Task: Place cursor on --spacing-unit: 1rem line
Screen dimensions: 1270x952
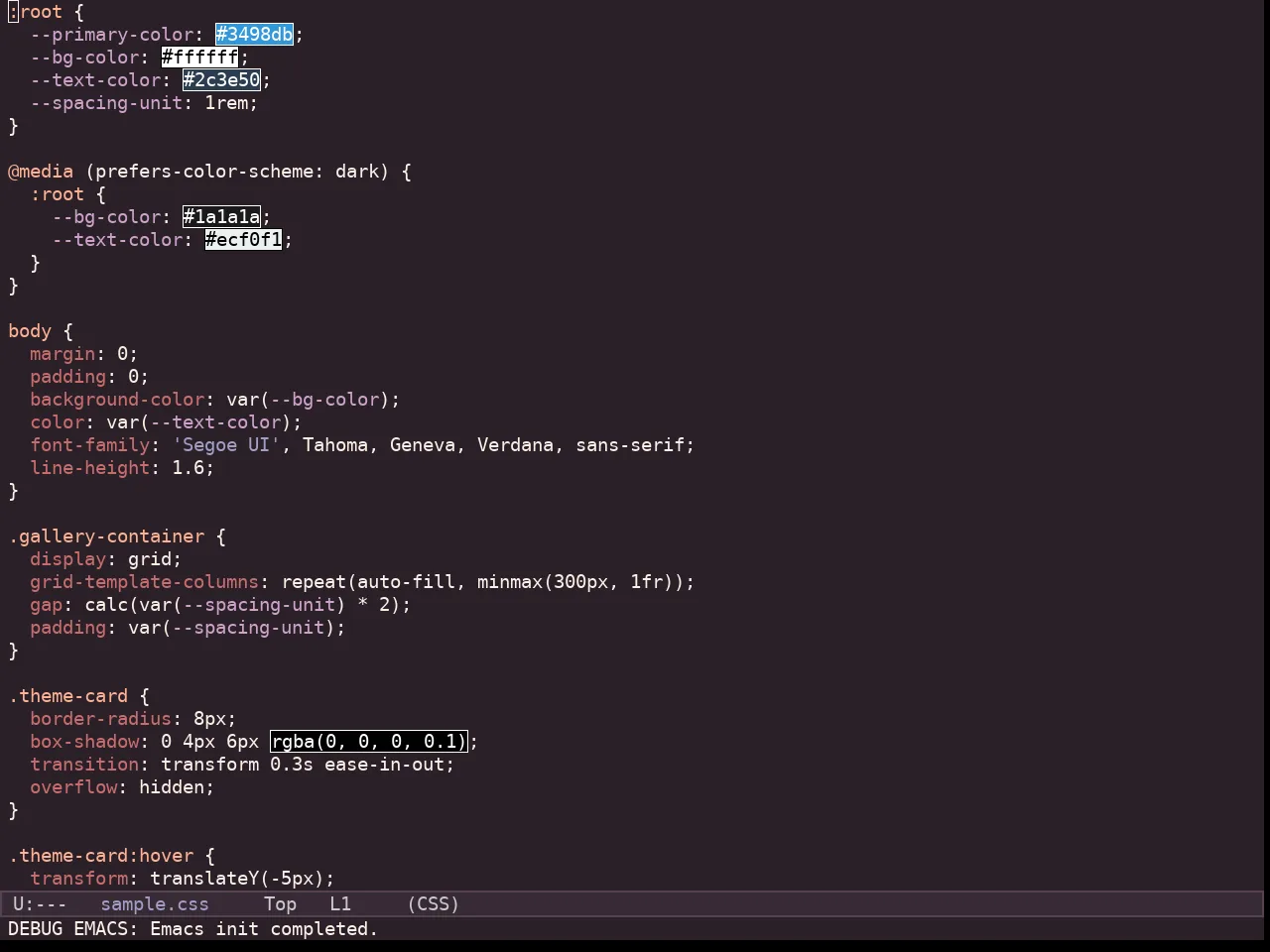Action: (144, 103)
